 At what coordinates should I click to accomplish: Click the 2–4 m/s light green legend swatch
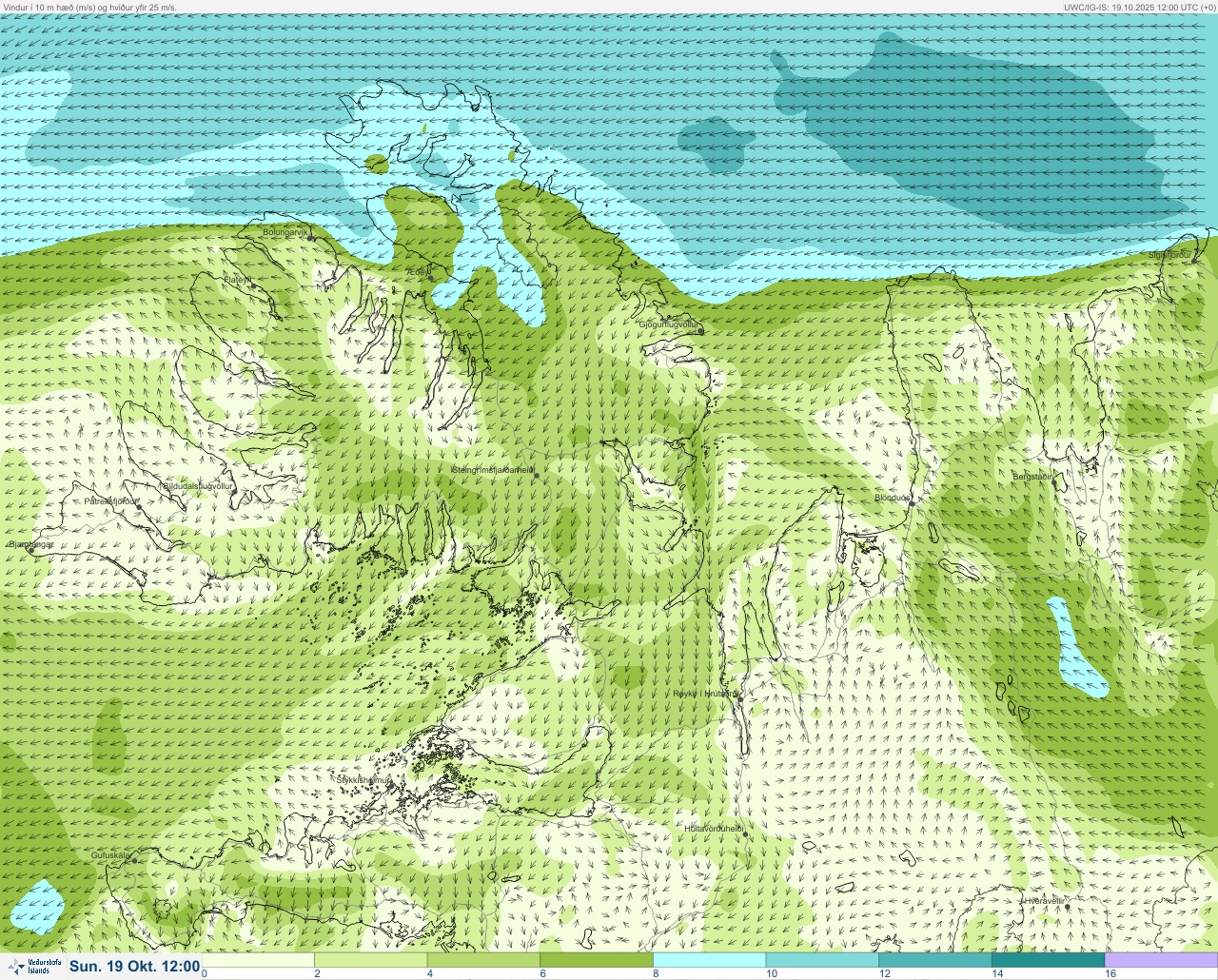[x=370, y=960]
